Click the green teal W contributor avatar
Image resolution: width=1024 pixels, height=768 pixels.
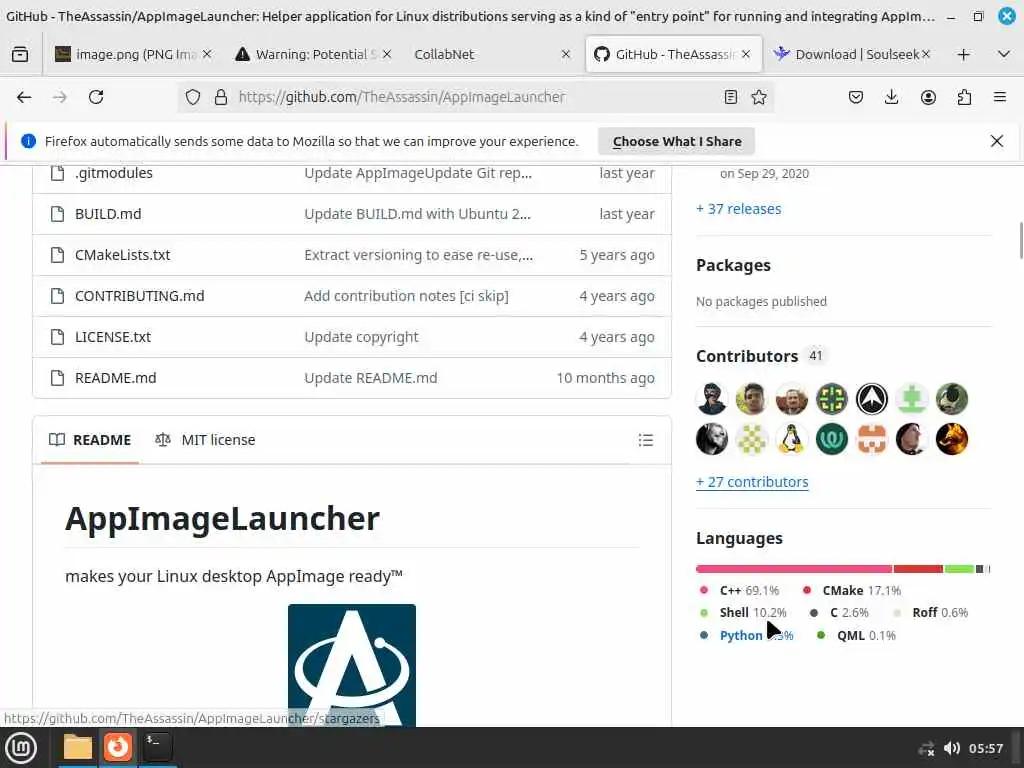[831, 439]
